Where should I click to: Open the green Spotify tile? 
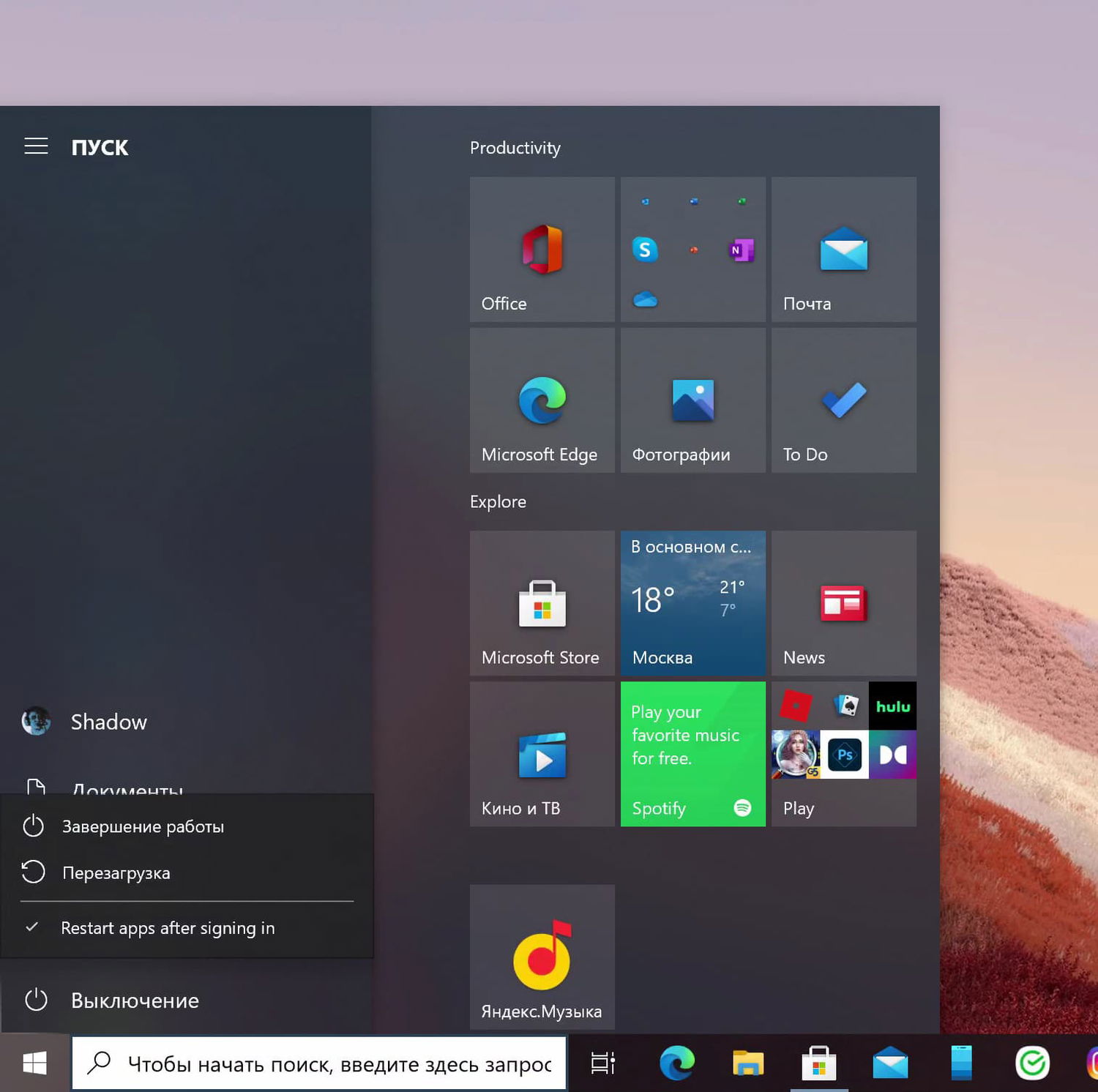click(693, 754)
